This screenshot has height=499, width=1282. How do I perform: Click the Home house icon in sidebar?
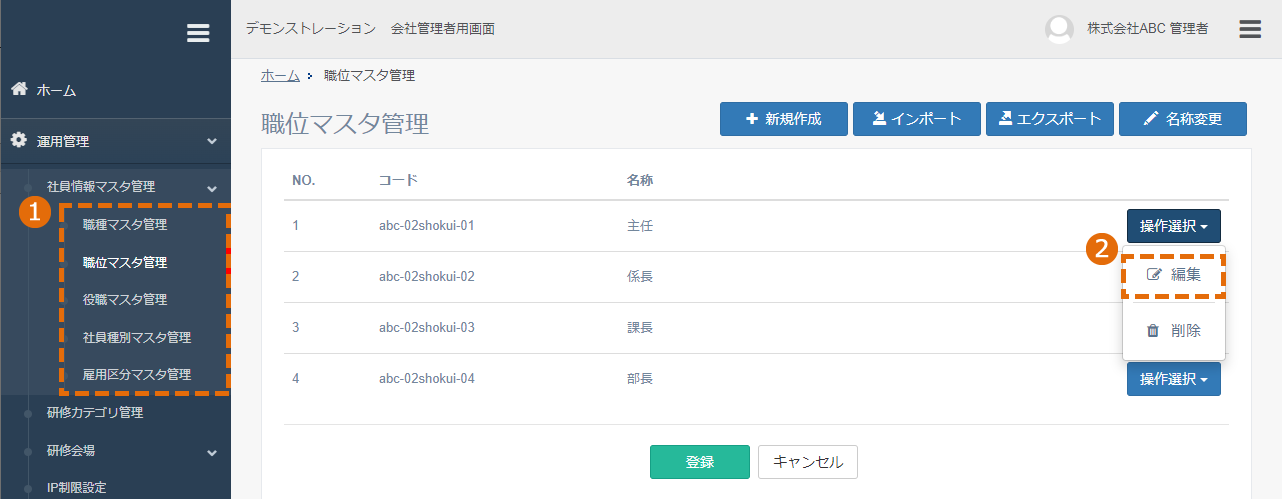click(x=19, y=89)
